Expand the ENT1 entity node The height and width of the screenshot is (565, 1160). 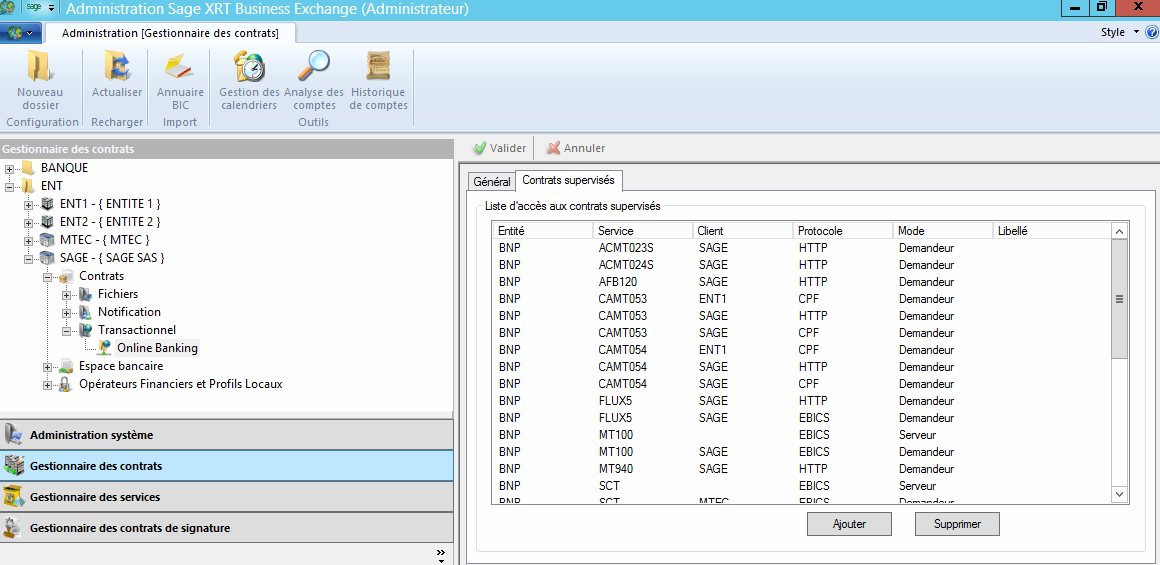(29, 204)
